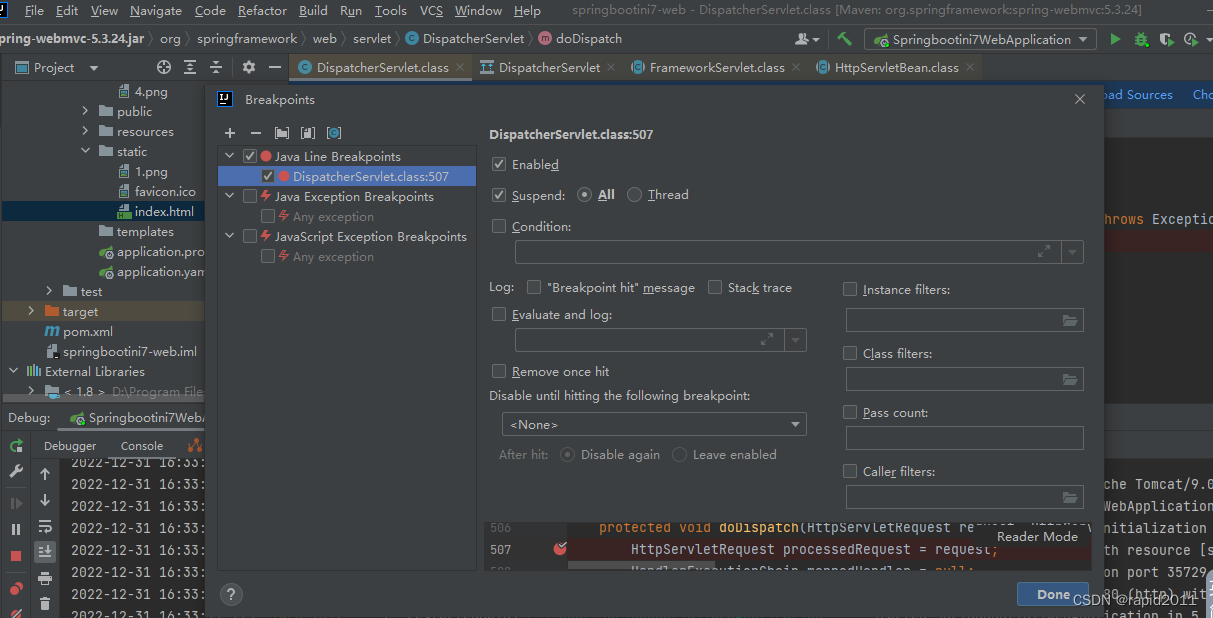Open Project panel gear settings
The height and width of the screenshot is (618, 1213).
coord(249,67)
